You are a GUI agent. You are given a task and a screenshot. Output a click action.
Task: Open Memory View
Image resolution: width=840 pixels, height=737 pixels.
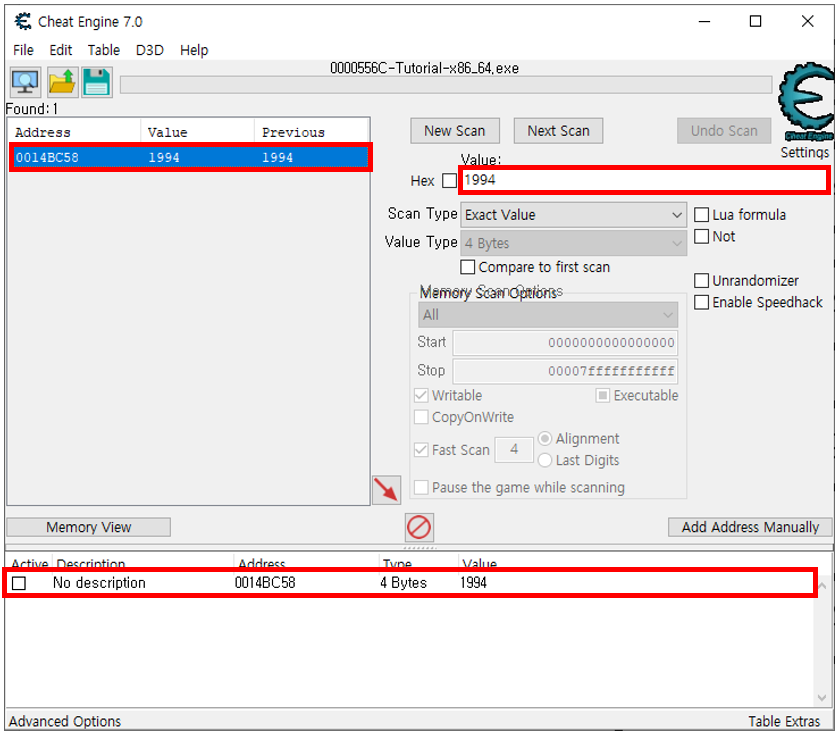pos(88,527)
